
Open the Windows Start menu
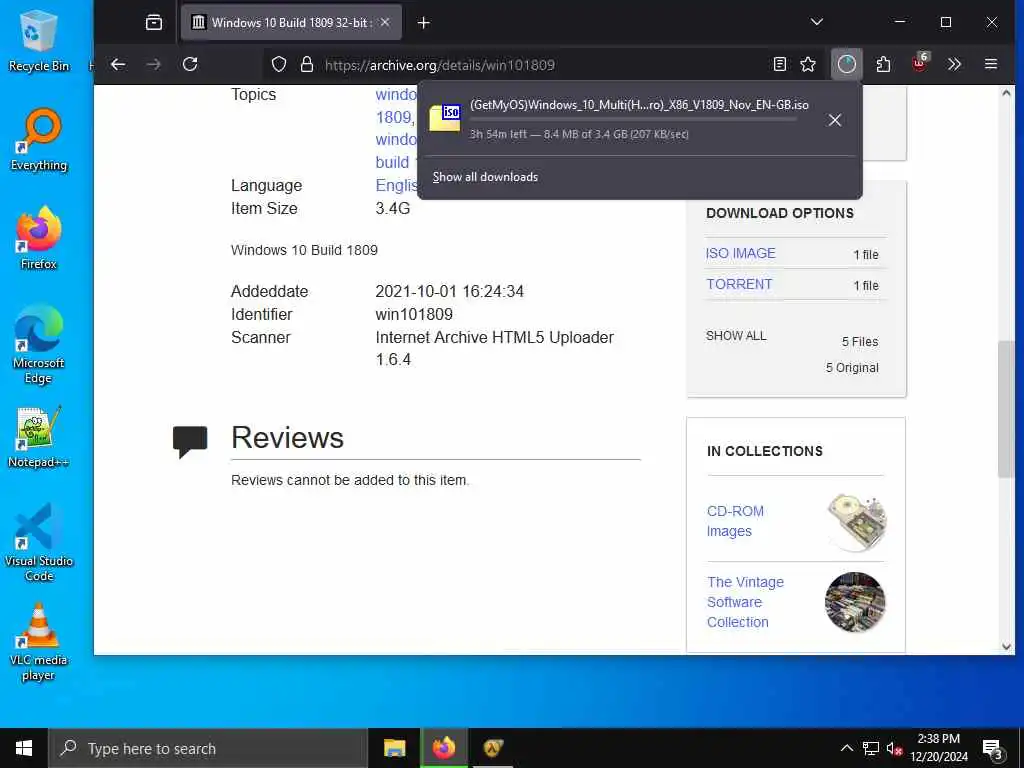(x=24, y=748)
